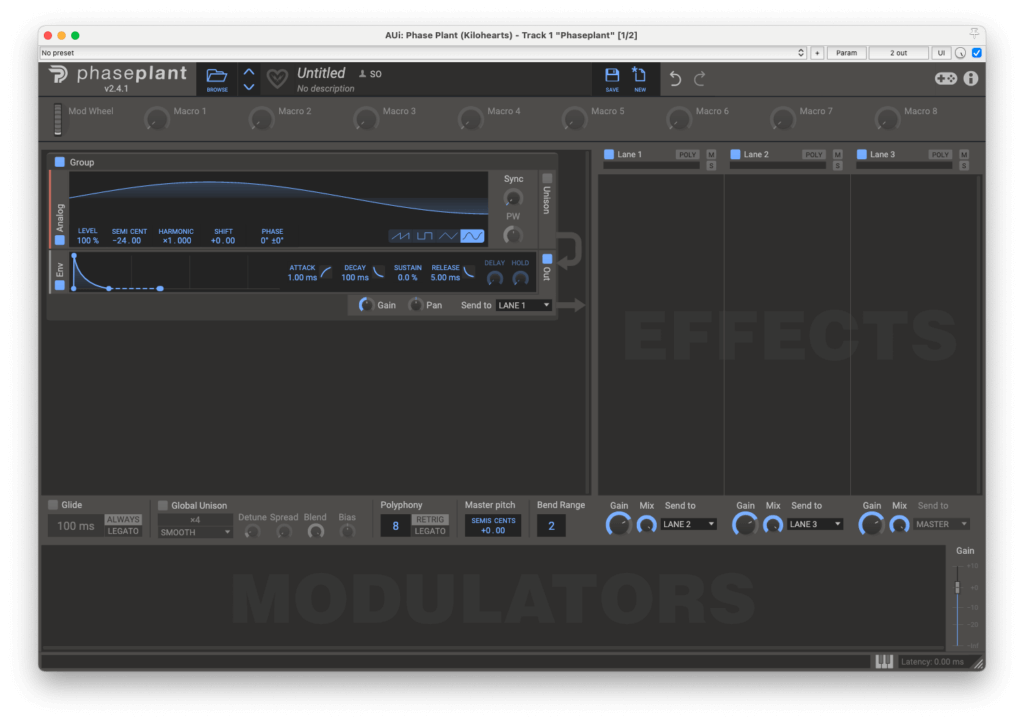Open Lane 2 'Send to' LANE 3 dropdown
This screenshot has height=722, width=1024.
coord(815,524)
